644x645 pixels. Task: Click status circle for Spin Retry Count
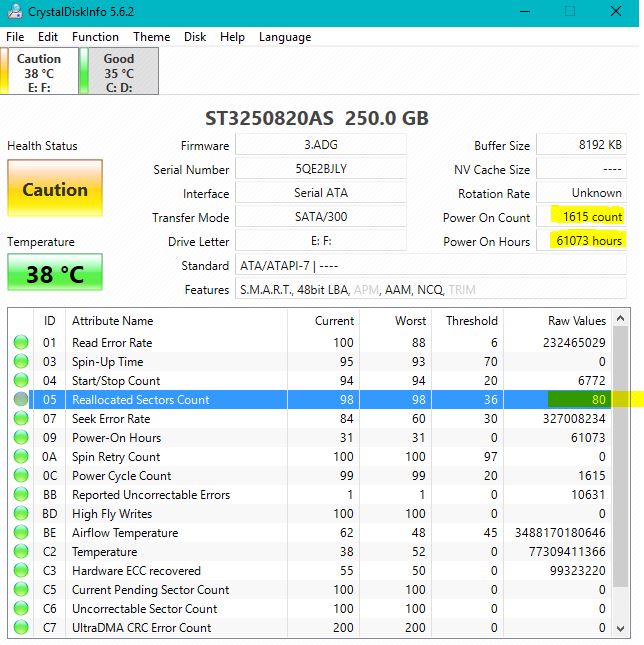click(x=21, y=456)
